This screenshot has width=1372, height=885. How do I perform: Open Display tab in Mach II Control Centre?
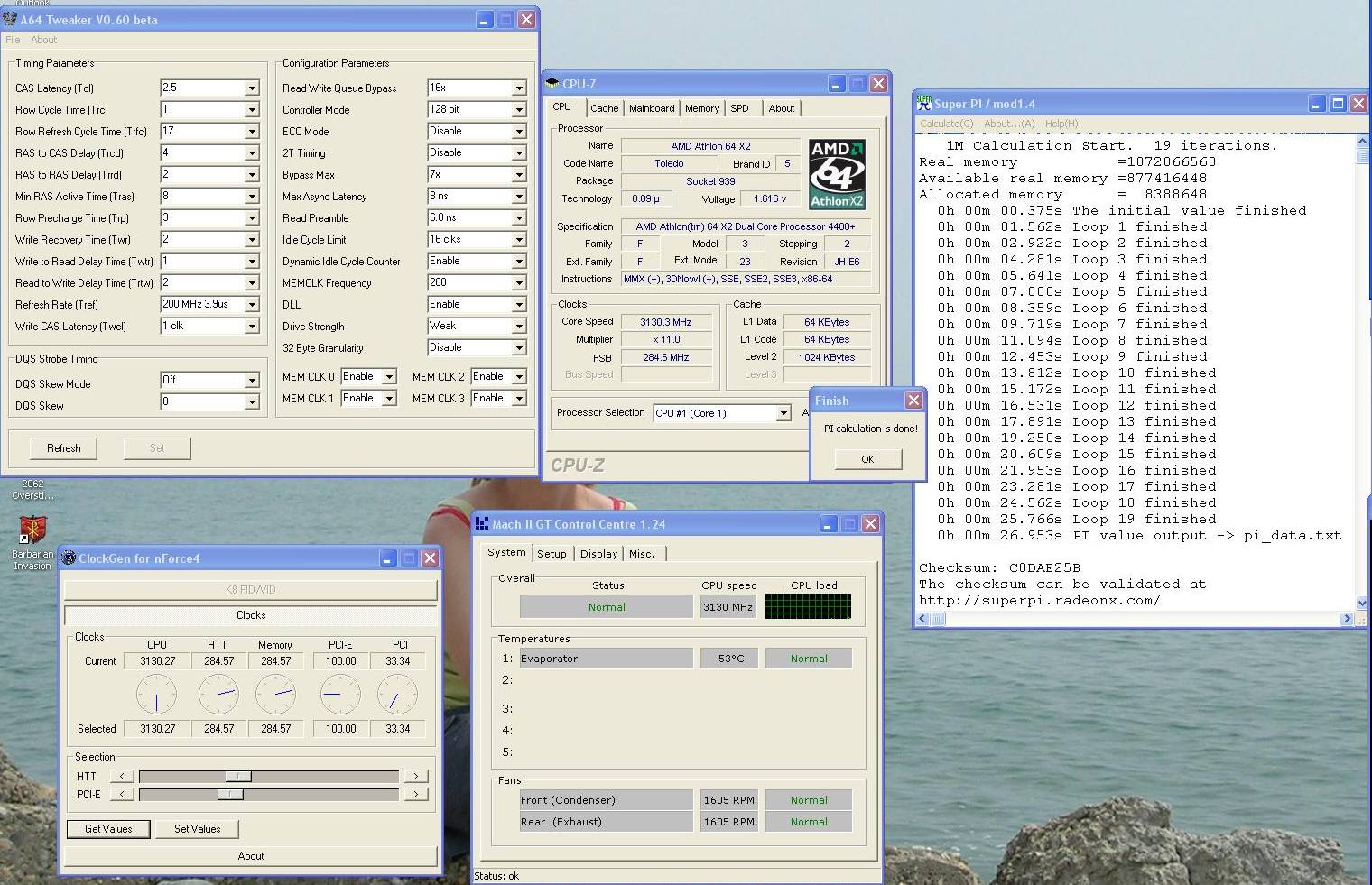coord(598,554)
